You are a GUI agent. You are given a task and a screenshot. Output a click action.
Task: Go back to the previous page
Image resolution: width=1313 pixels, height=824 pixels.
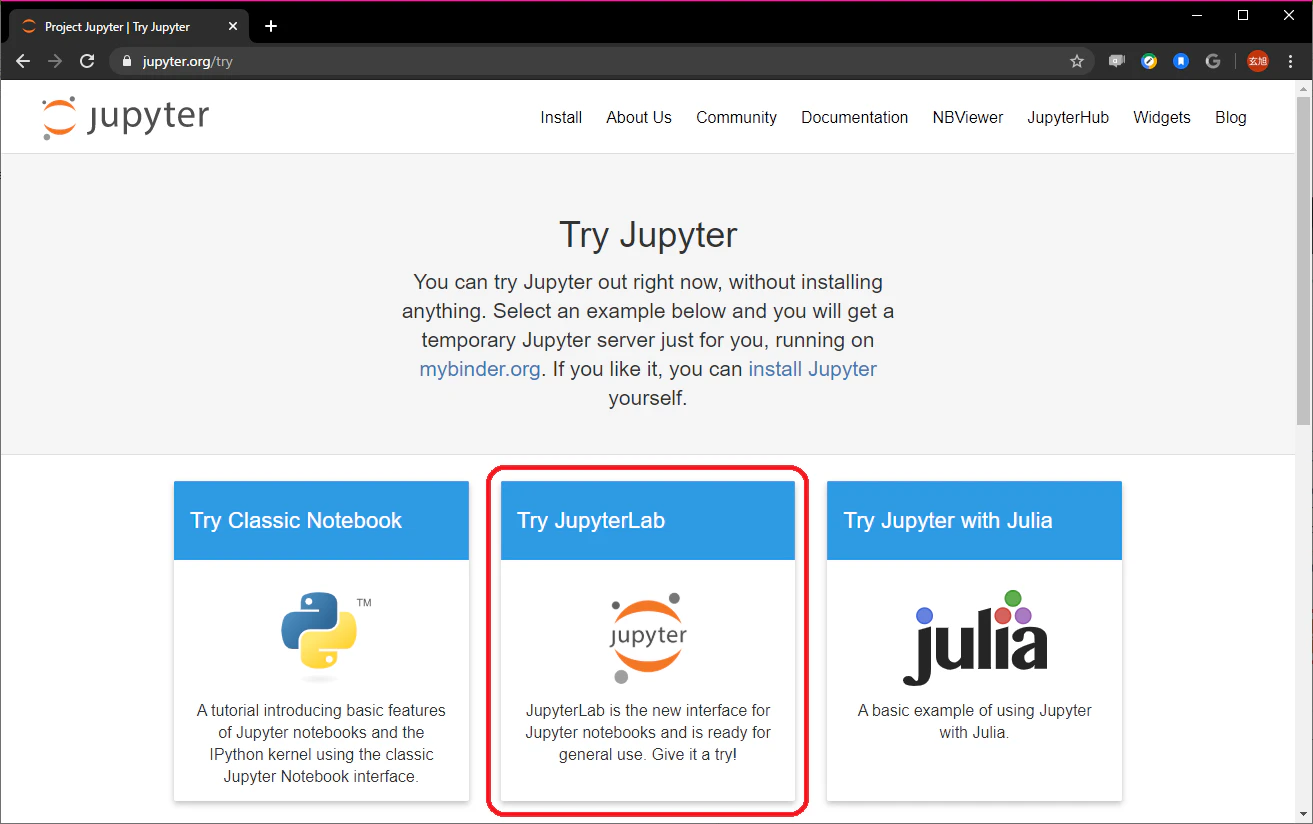tap(23, 61)
